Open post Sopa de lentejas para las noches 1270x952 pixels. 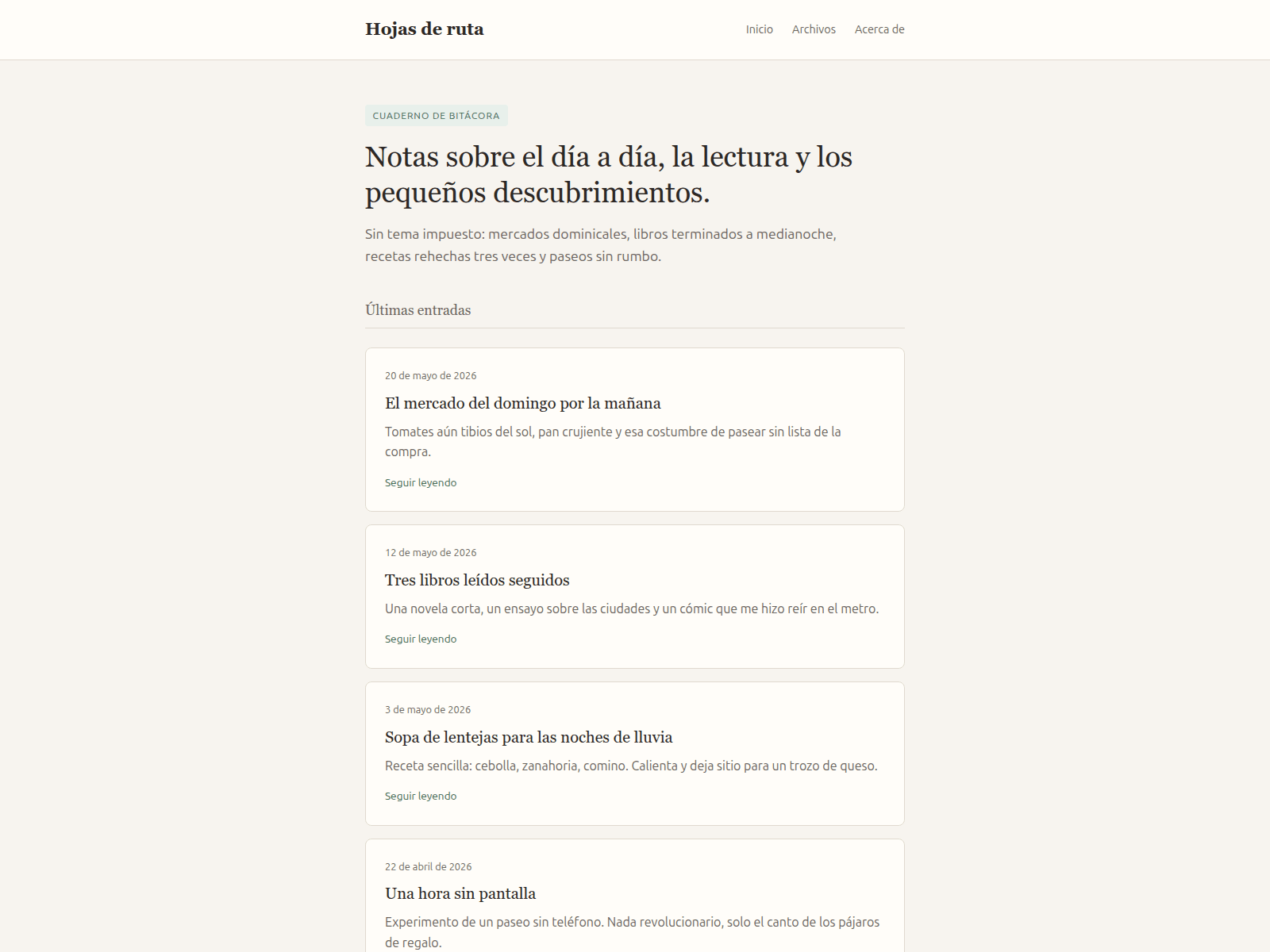529,737
